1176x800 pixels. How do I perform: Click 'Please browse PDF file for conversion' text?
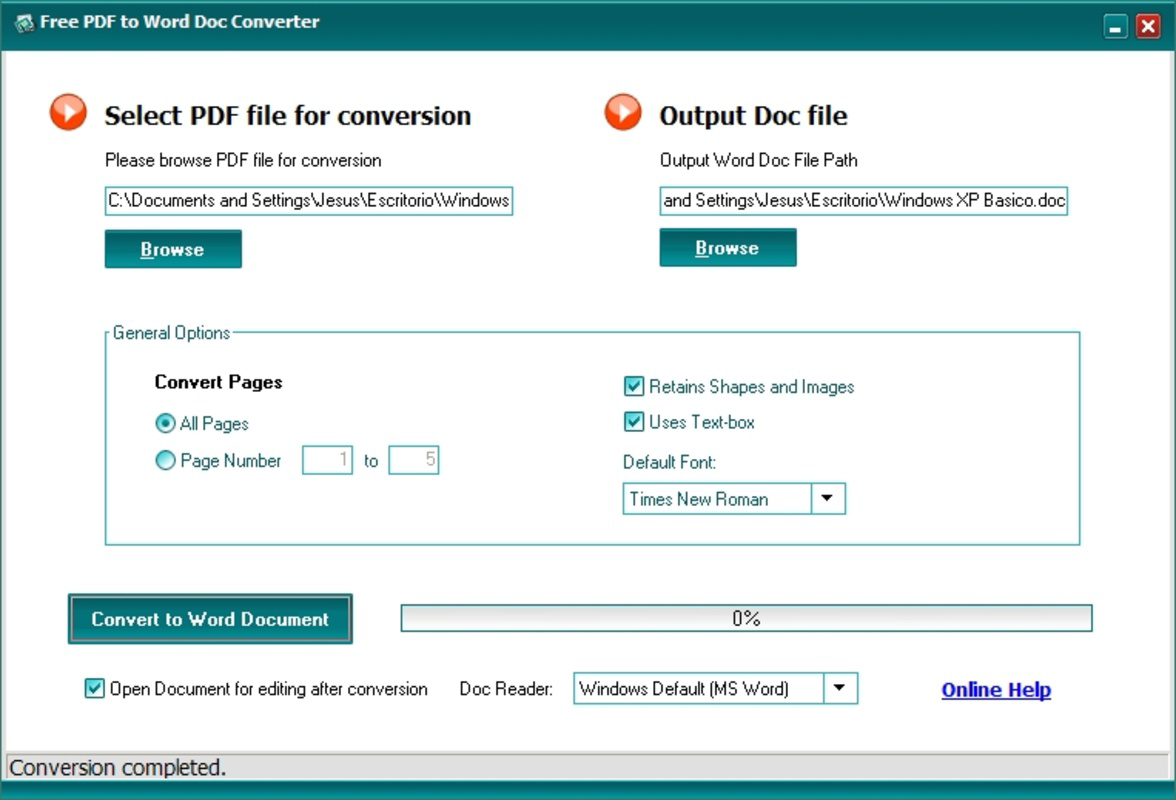click(243, 160)
